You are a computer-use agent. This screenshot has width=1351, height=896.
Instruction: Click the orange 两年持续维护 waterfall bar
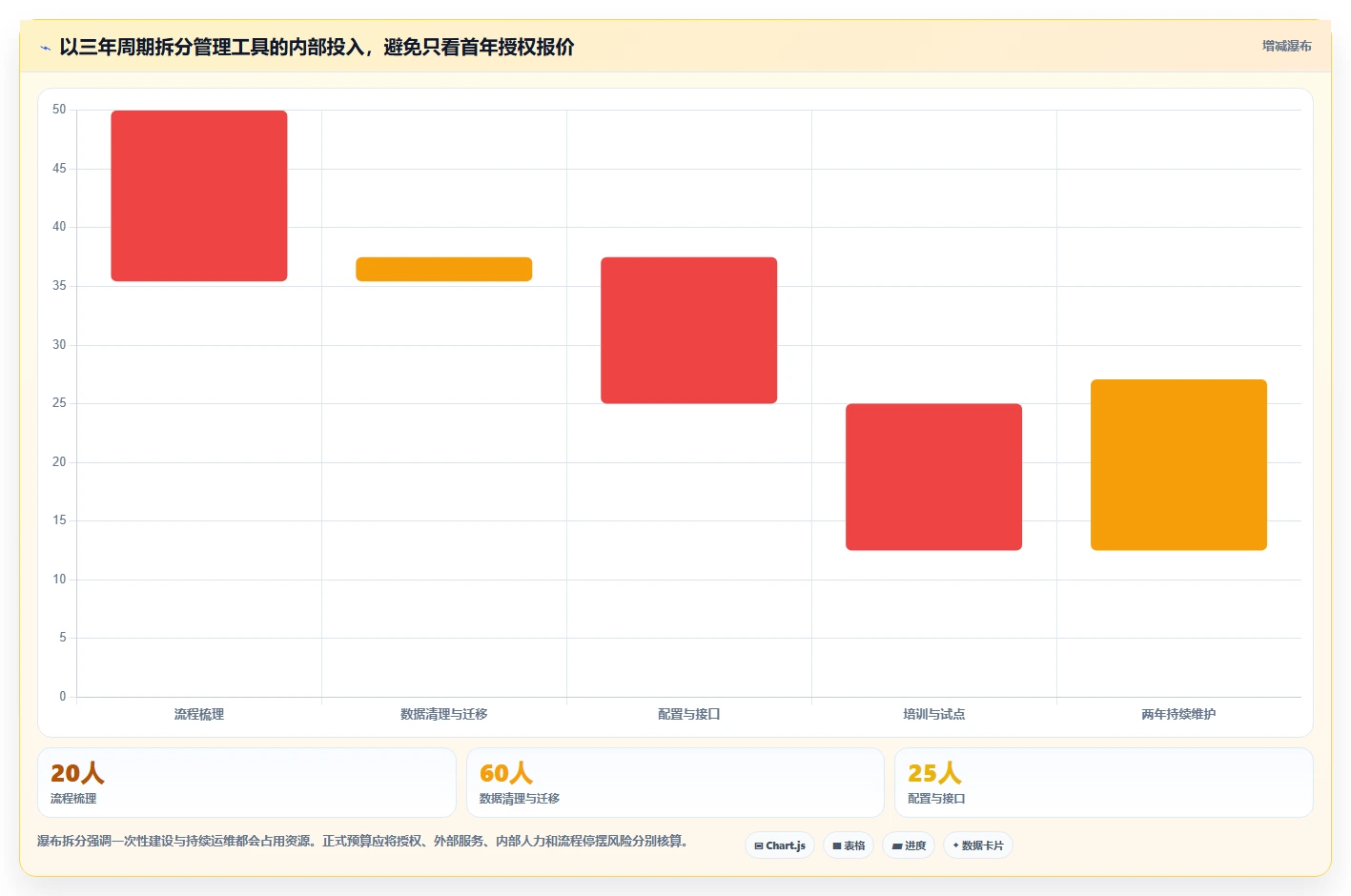click(x=1178, y=465)
